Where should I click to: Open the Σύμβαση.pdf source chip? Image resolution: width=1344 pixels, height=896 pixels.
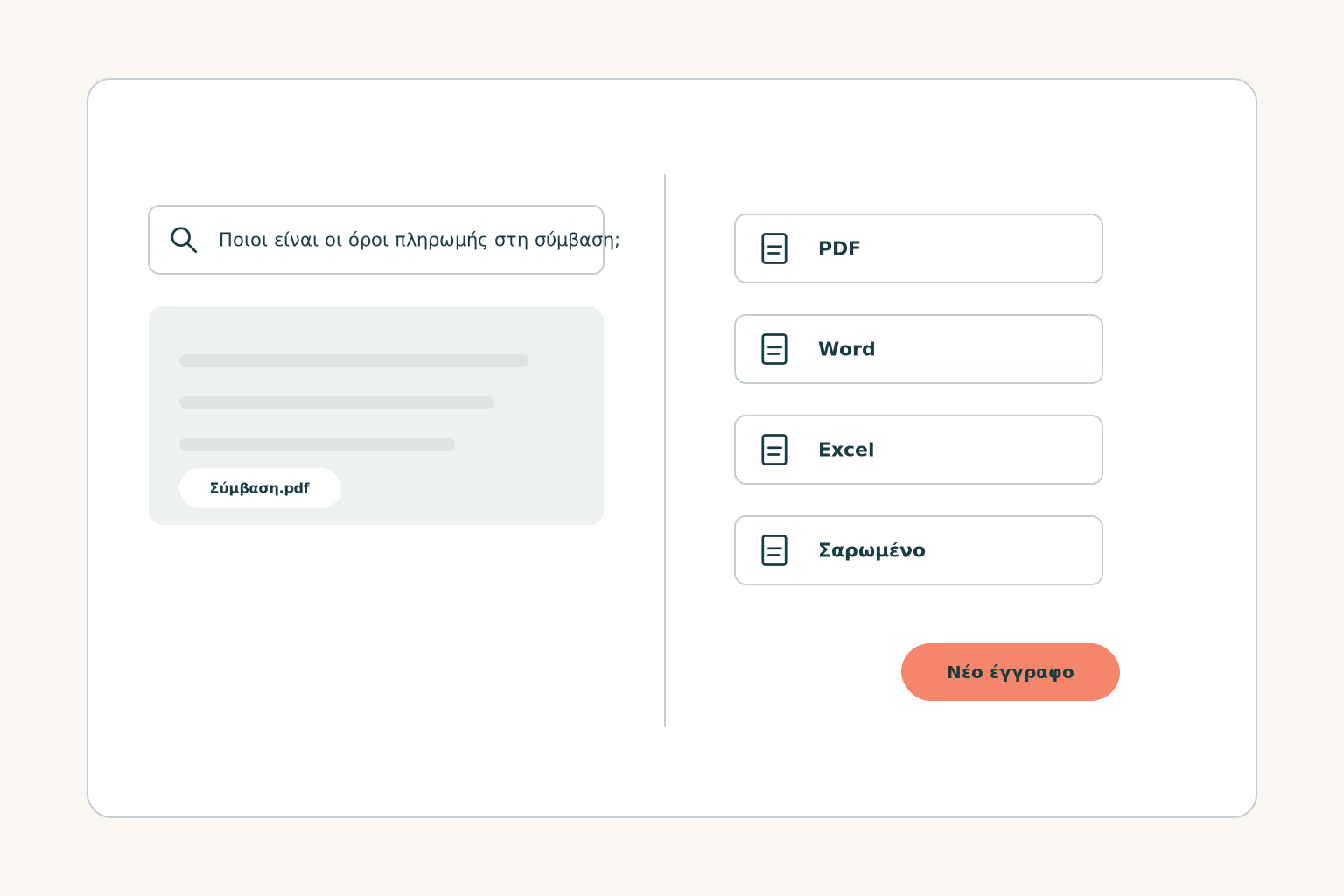point(260,488)
